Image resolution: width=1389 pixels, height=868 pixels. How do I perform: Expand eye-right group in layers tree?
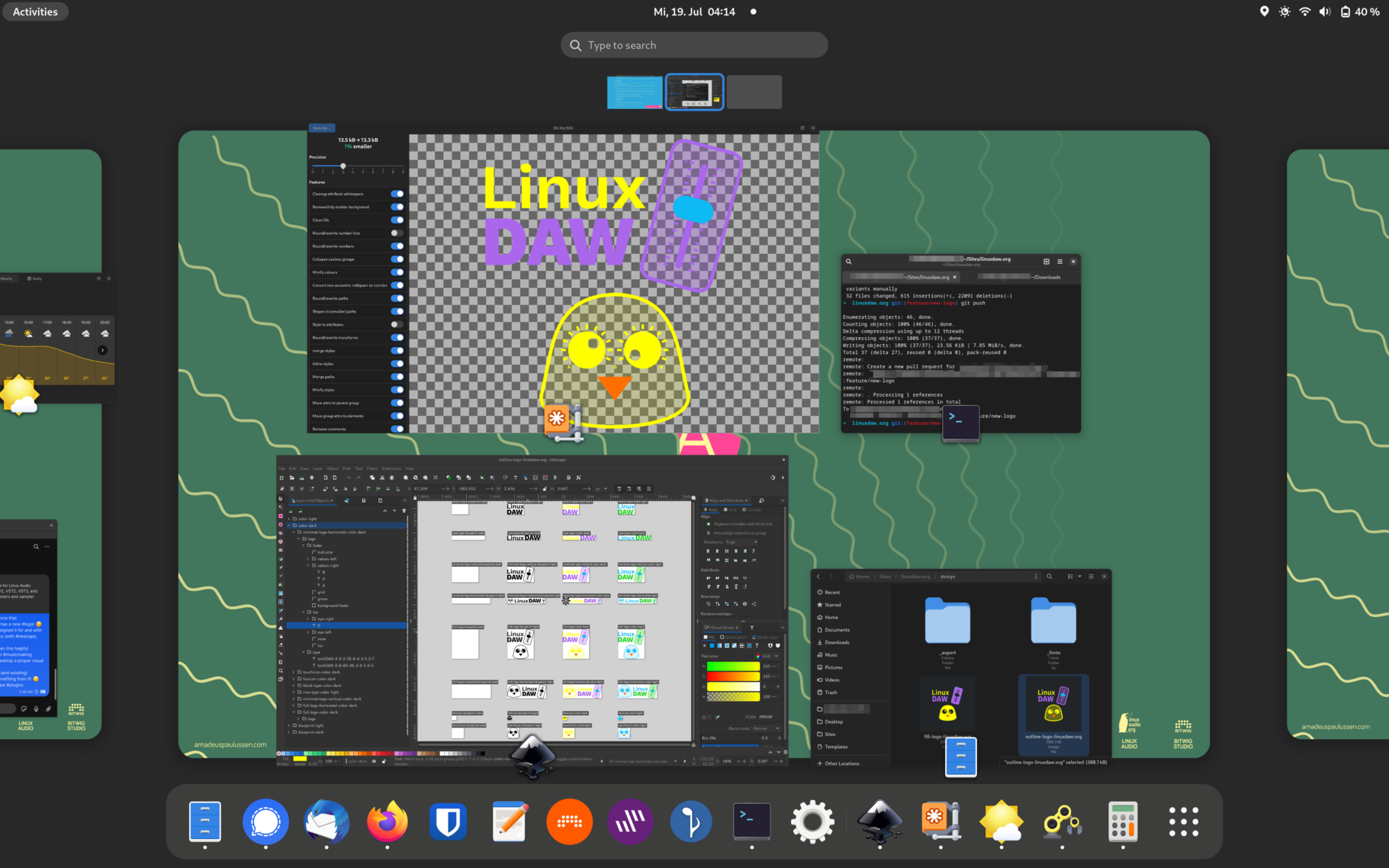pyautogui.click(x=308, y=619)
